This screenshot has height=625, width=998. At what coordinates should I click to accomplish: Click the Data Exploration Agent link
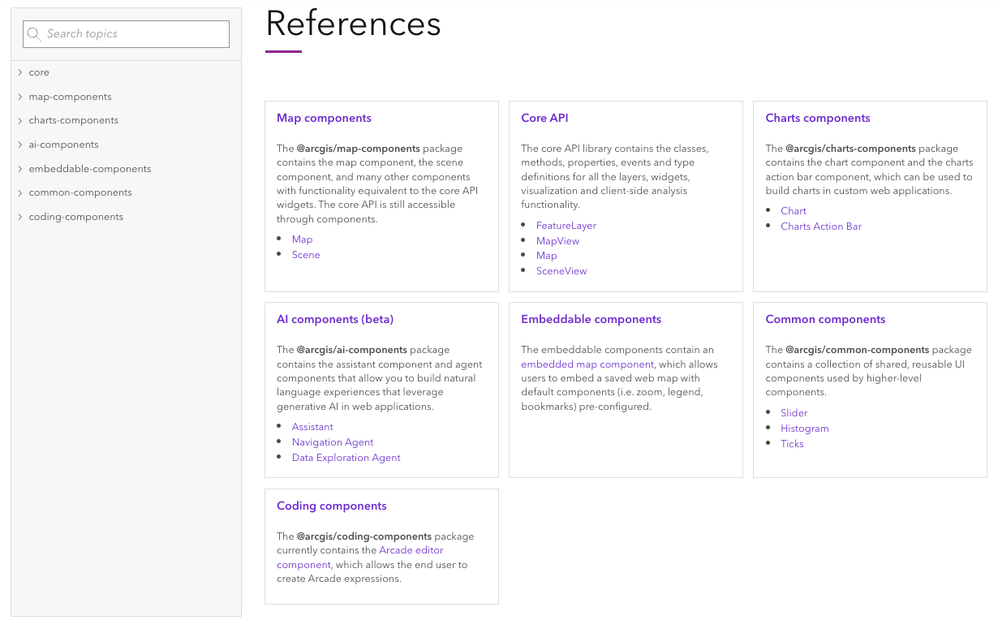tap(346, 458)
